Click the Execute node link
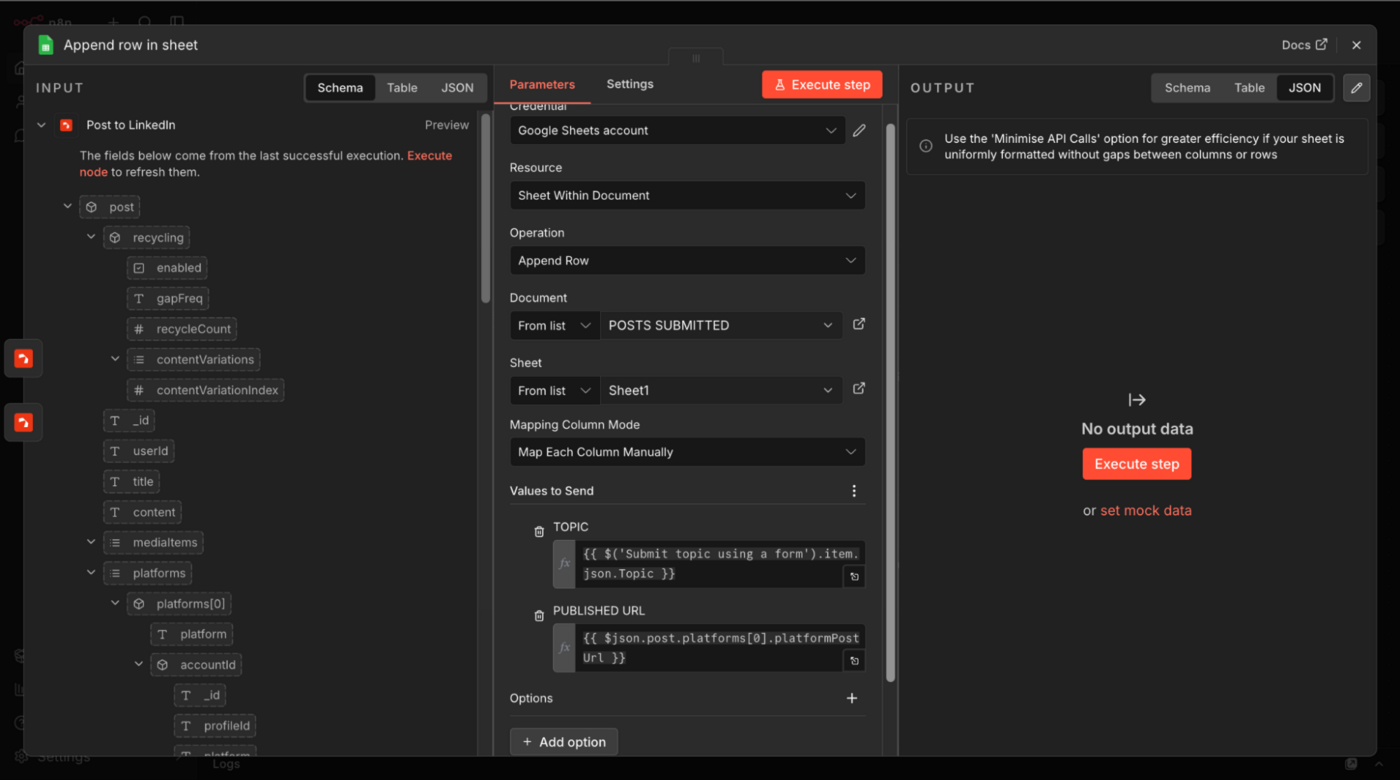The image size is (1400, 780). point(429,156)
